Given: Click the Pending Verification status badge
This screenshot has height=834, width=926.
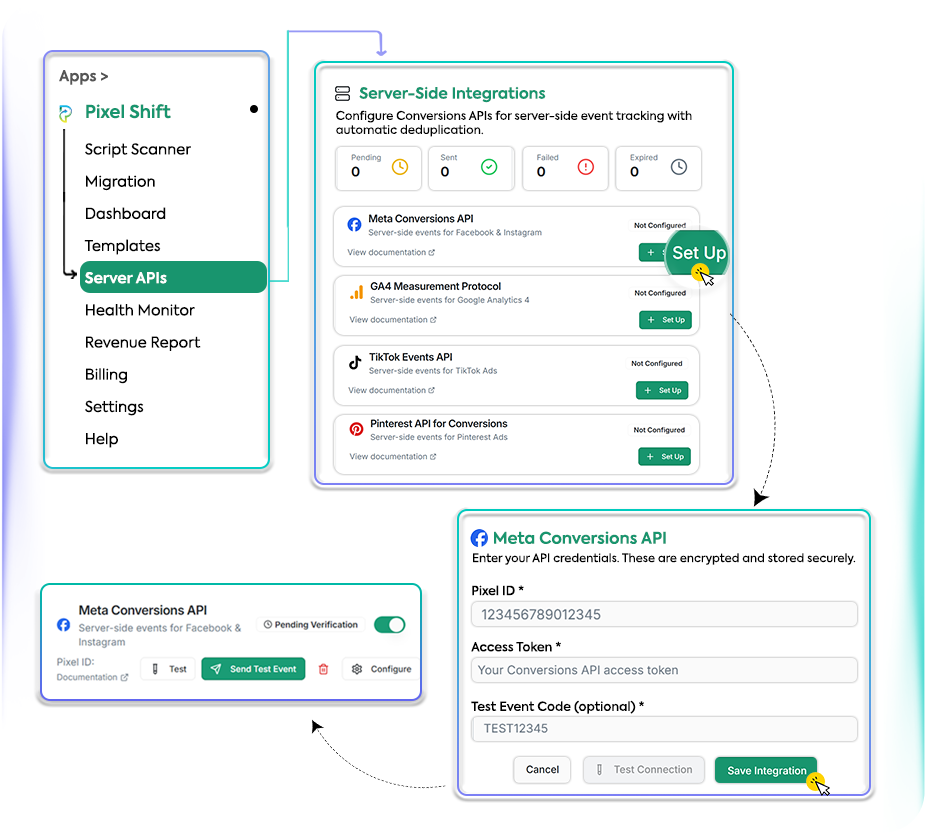Looking at the screenshot, I should click(311, 624).
